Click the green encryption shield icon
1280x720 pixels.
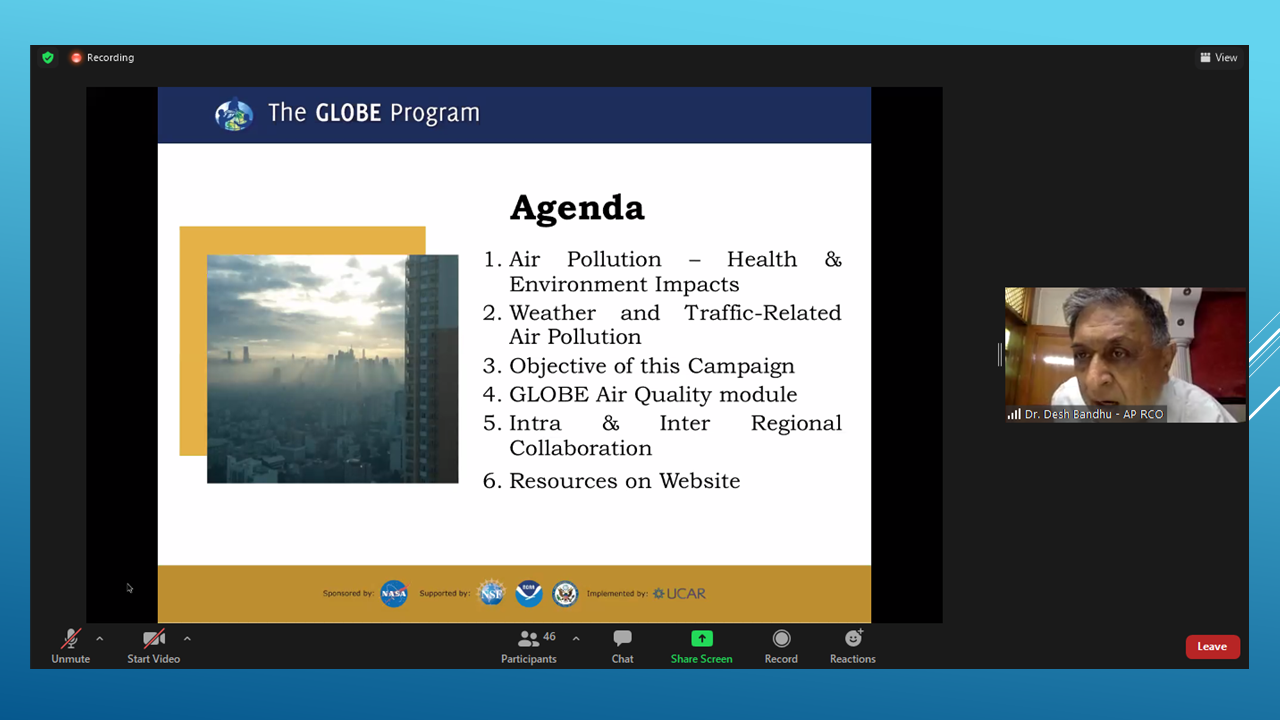pos(47,58)
